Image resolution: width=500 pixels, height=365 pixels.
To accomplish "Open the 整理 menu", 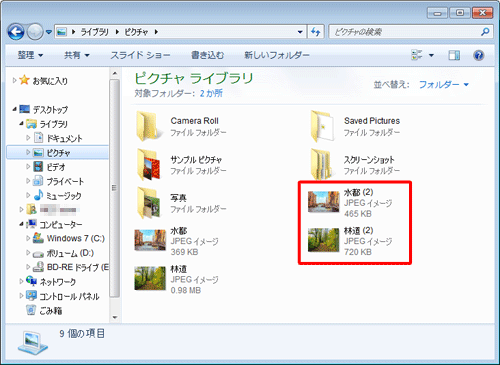I will tap(30, 55).
